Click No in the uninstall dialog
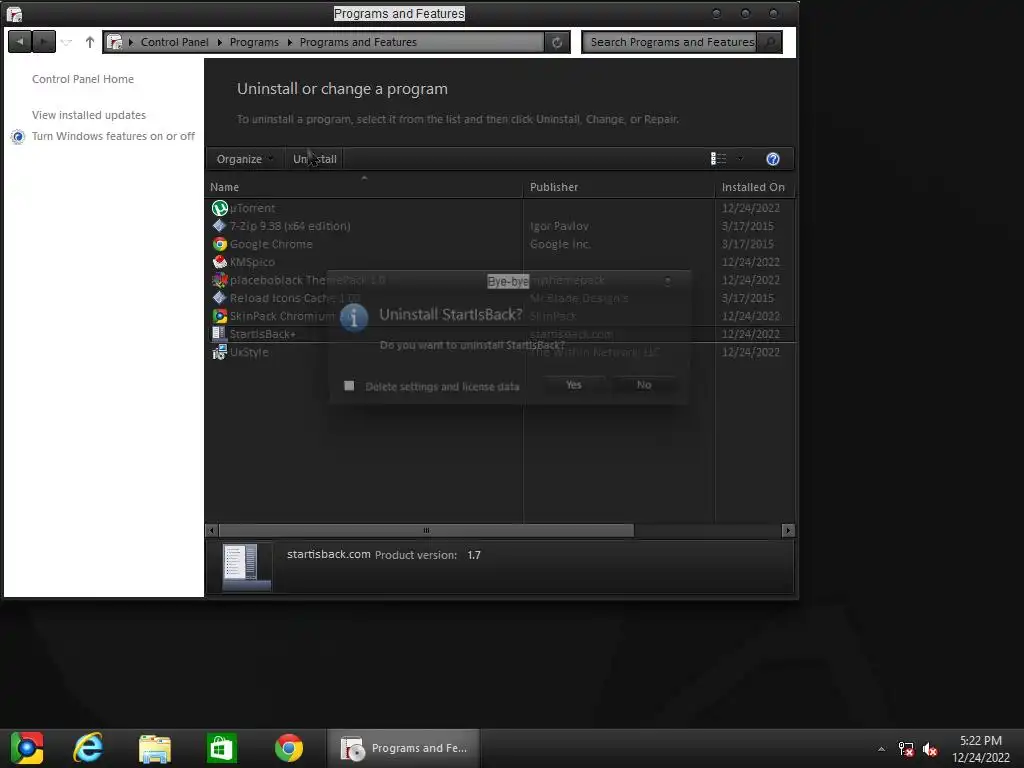The image size is (1024, 768). pos(644,385)
